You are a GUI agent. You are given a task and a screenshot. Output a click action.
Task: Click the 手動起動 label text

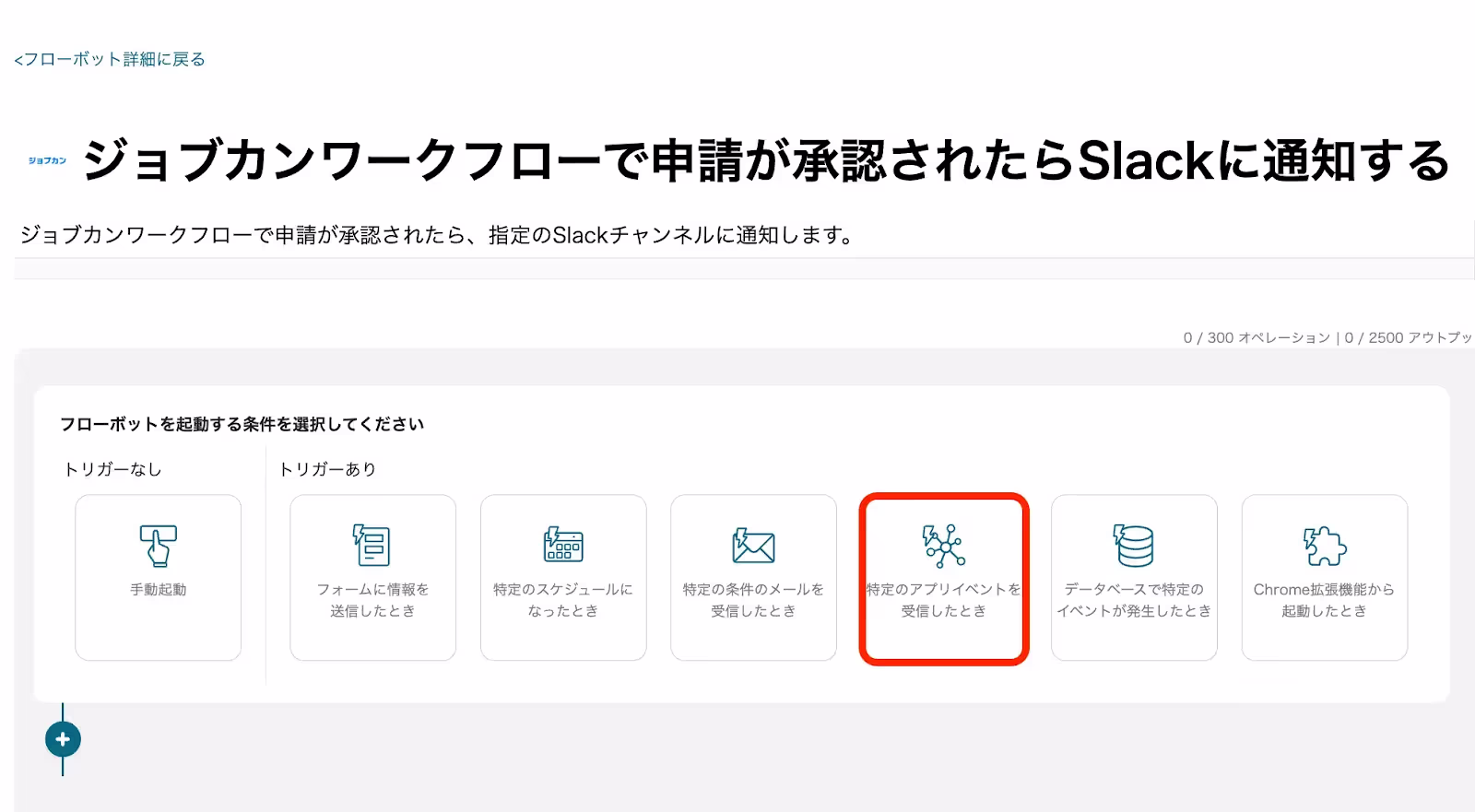(x=158, y=589)
